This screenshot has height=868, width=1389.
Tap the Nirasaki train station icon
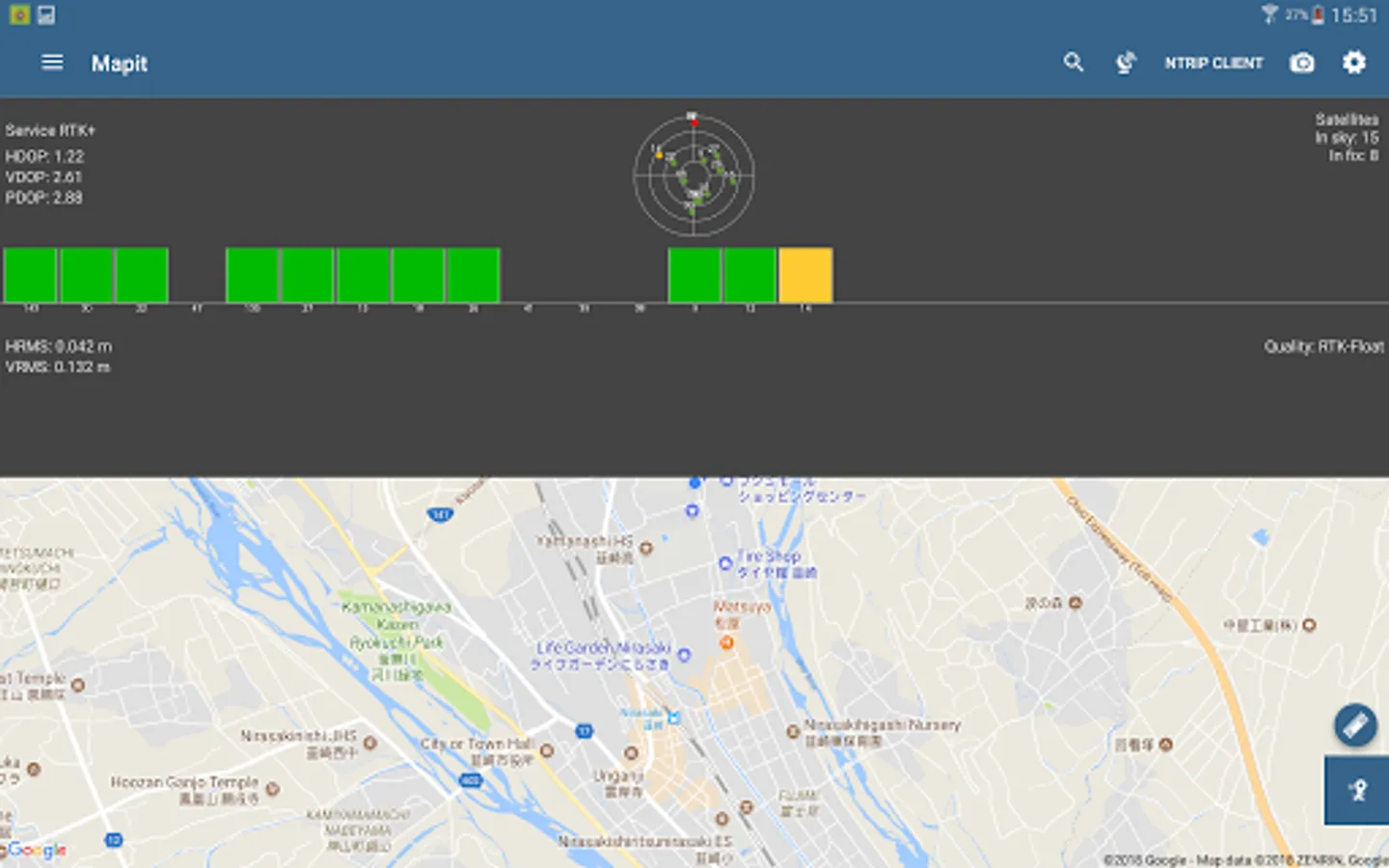click(673, 718)
